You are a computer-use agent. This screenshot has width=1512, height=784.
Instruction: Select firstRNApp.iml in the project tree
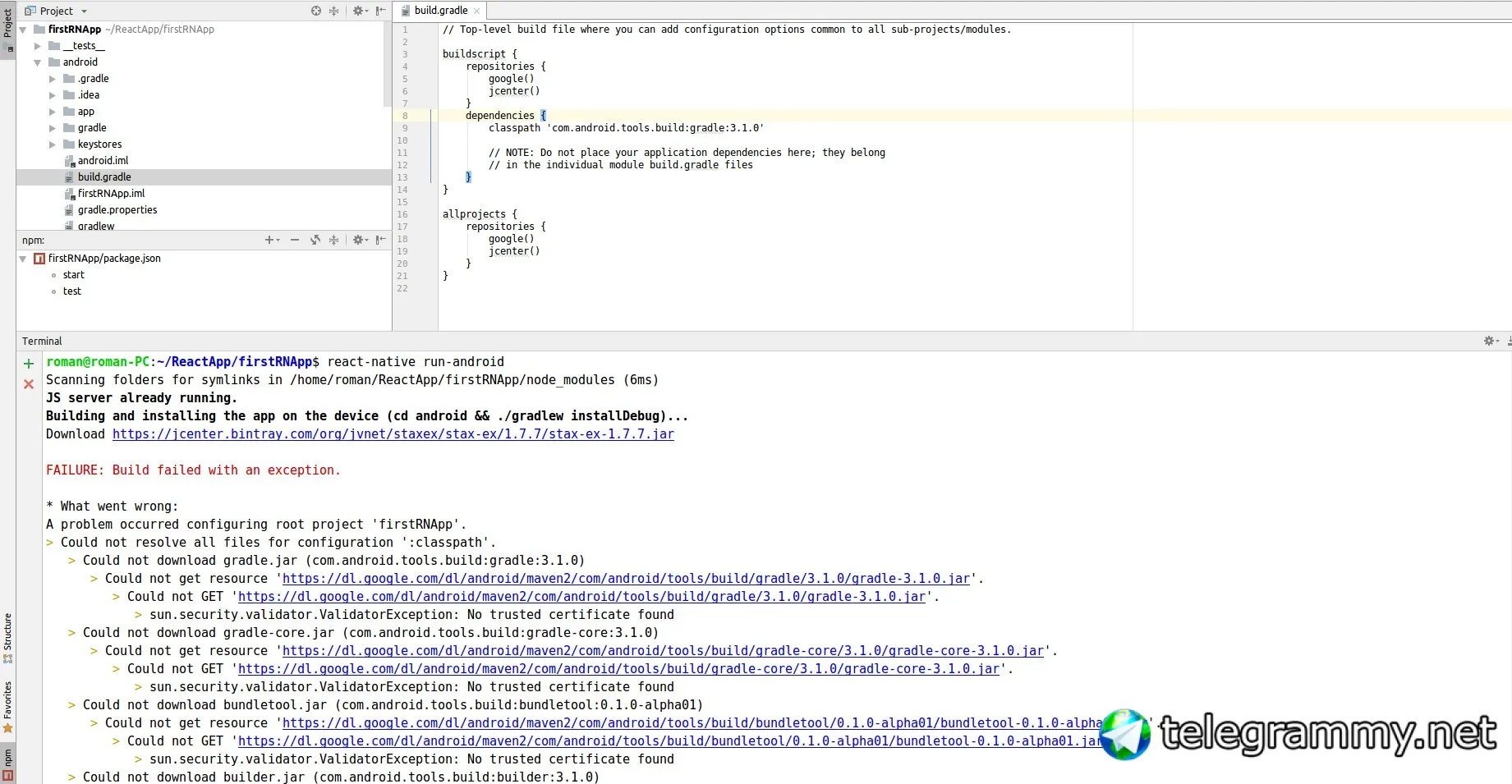pos(111,194)
